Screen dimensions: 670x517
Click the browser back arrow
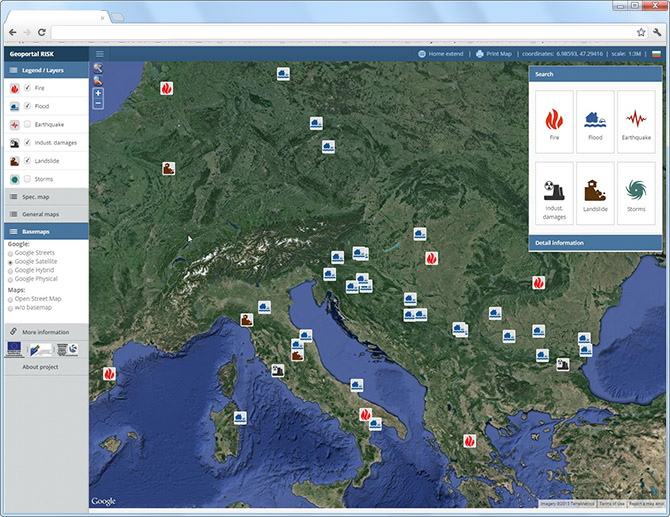(x=13, y=32)
